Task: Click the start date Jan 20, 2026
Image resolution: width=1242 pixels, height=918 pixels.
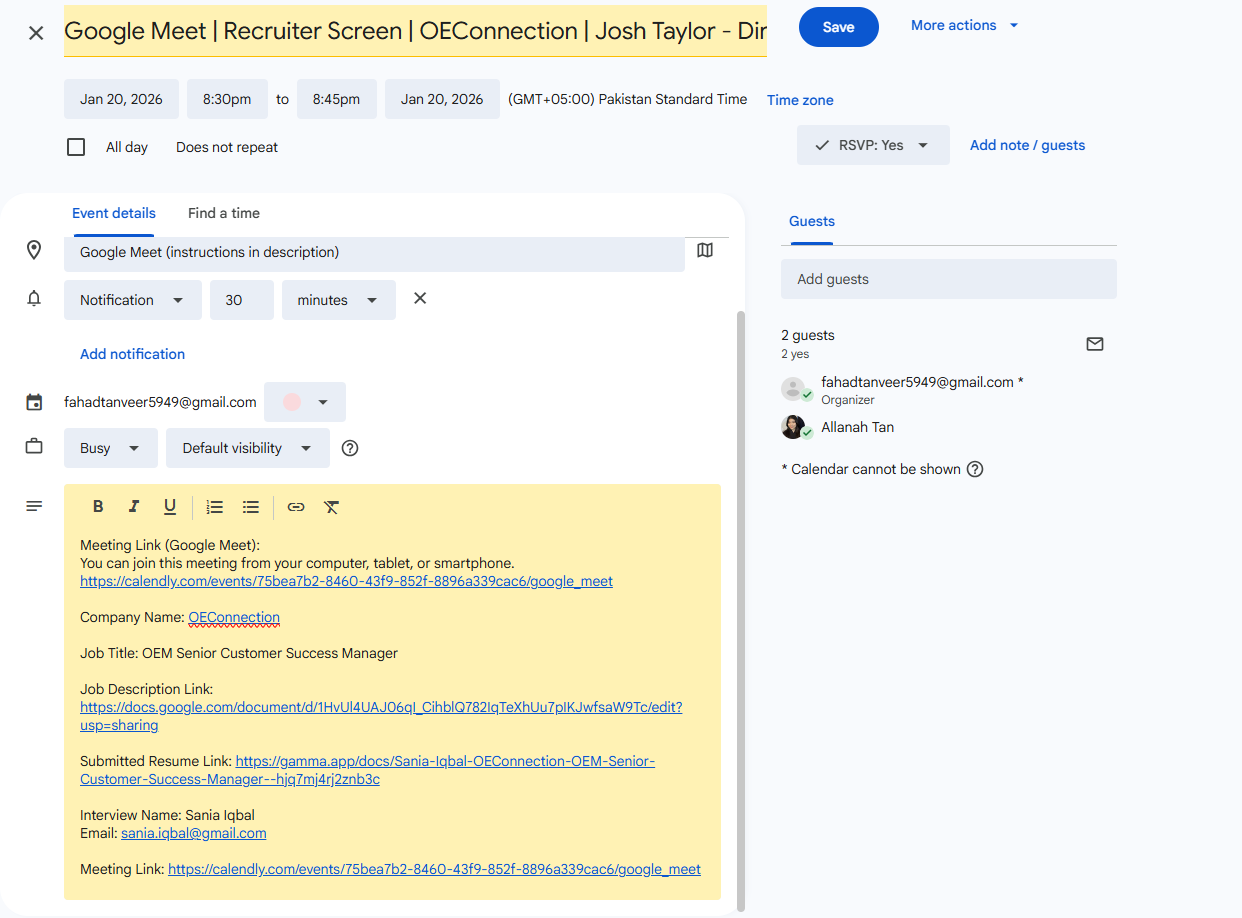Action: coord(121,99)
